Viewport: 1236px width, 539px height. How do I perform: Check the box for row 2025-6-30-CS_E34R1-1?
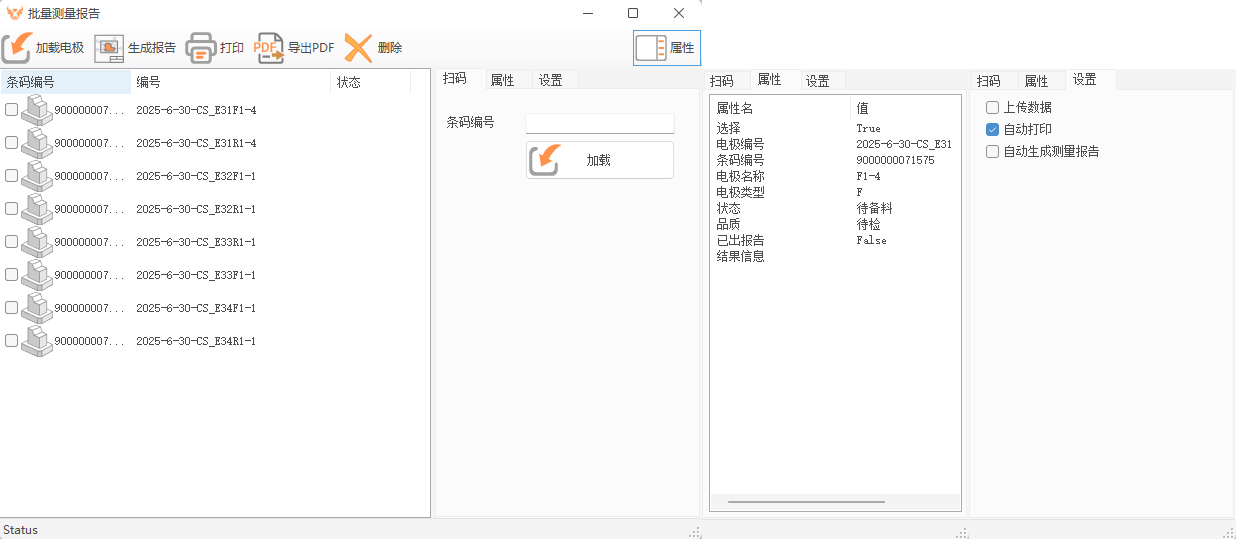(x=11, y=341)
